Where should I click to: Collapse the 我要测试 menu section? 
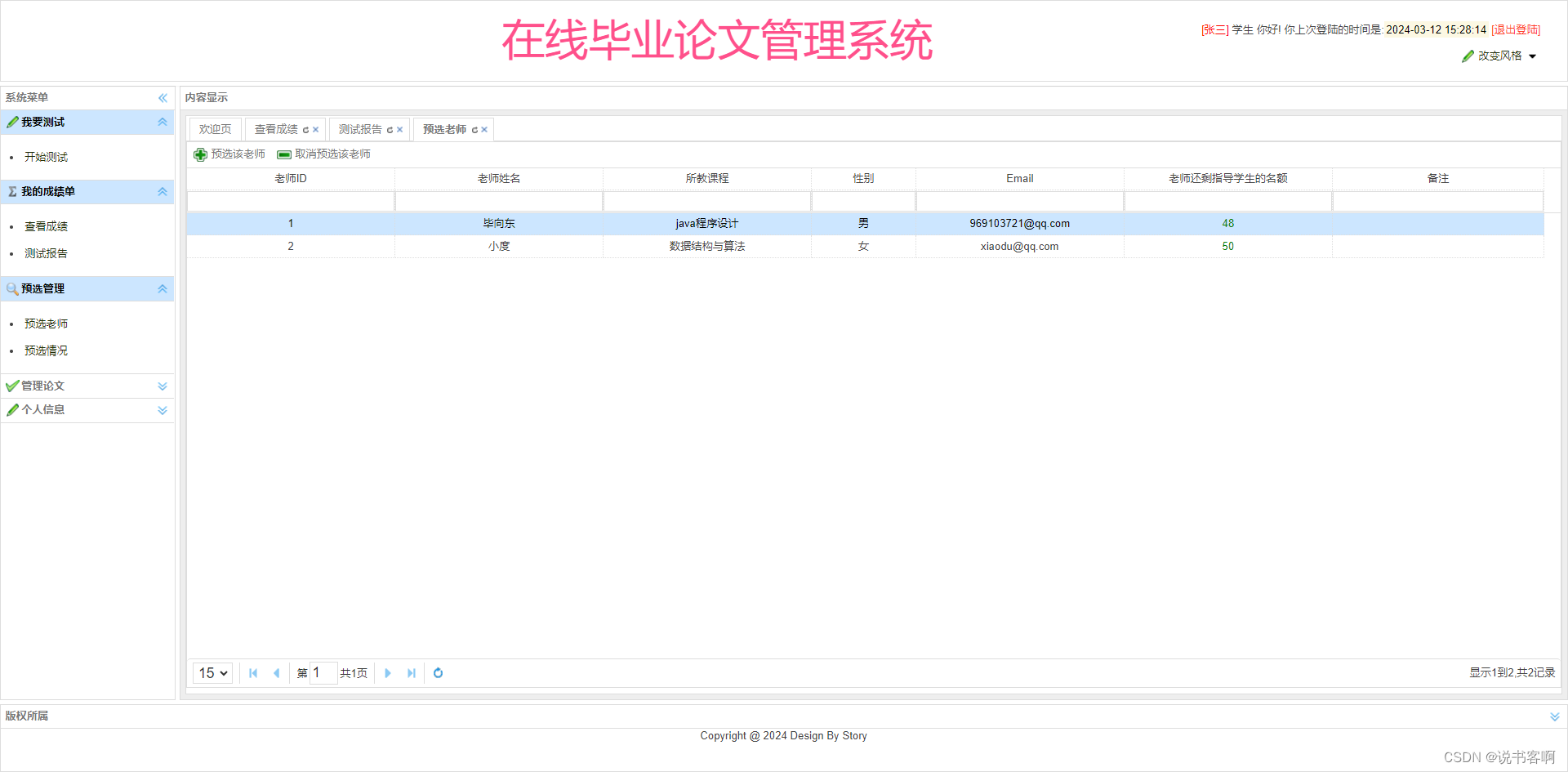[x=163, y=122]
